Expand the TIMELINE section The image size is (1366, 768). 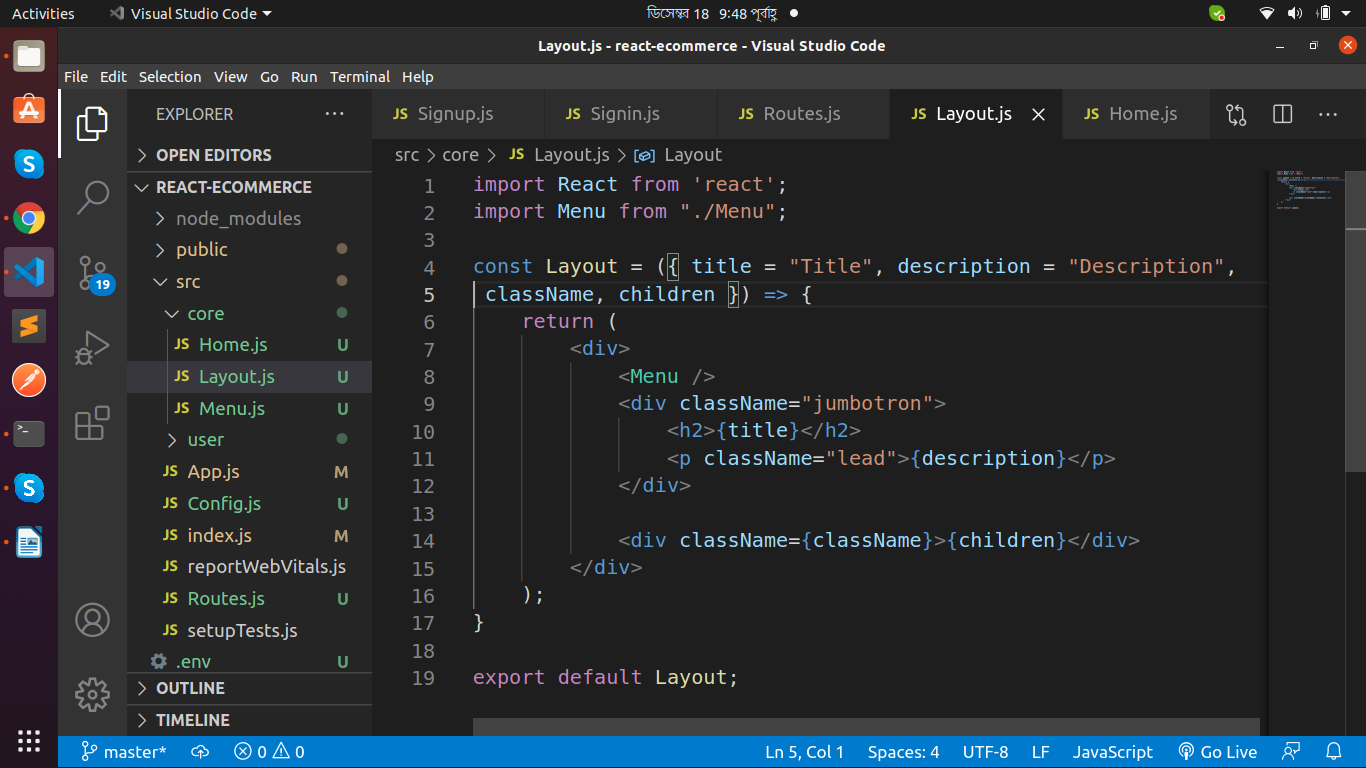coord(192,720)
